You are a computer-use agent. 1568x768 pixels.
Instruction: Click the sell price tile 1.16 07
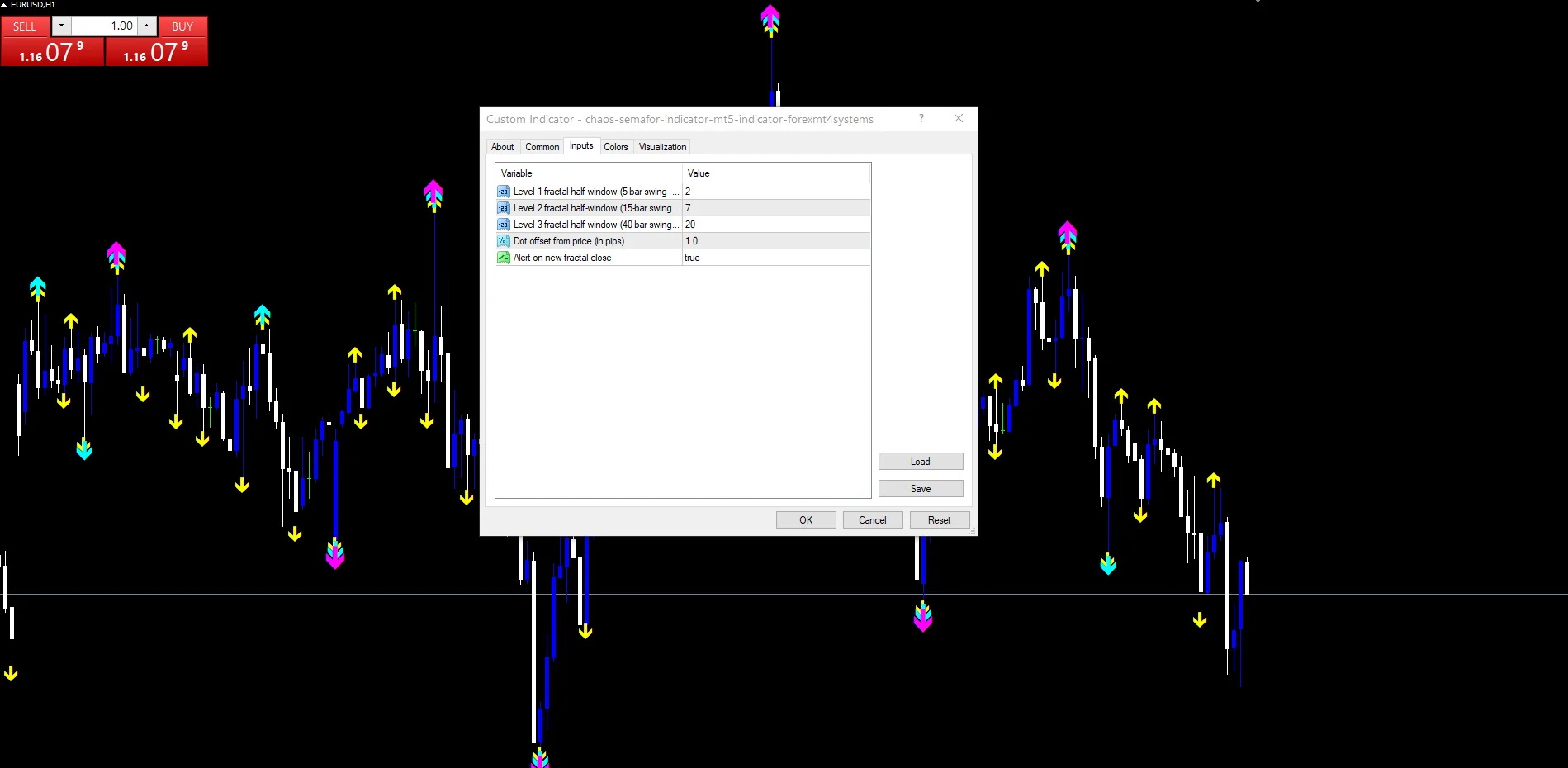(52, 52)
